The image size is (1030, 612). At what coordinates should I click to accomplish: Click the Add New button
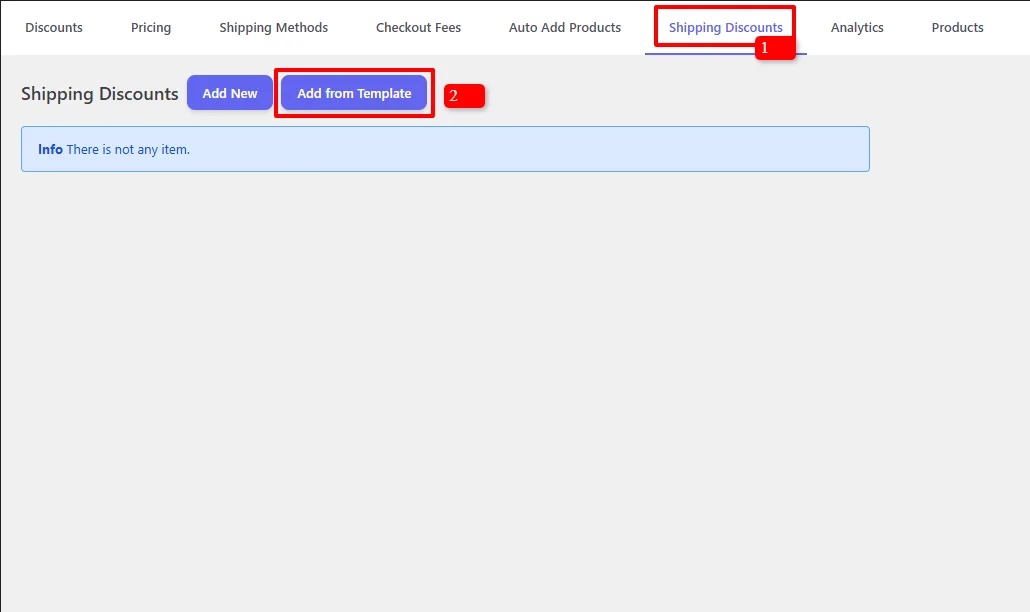[x=230, y=93]
